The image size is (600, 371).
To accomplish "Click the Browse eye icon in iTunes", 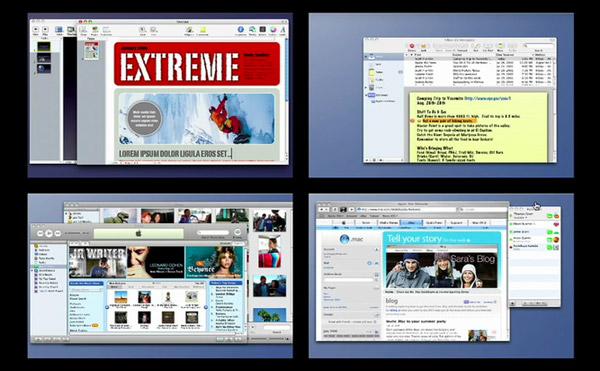I will point(238,232).
